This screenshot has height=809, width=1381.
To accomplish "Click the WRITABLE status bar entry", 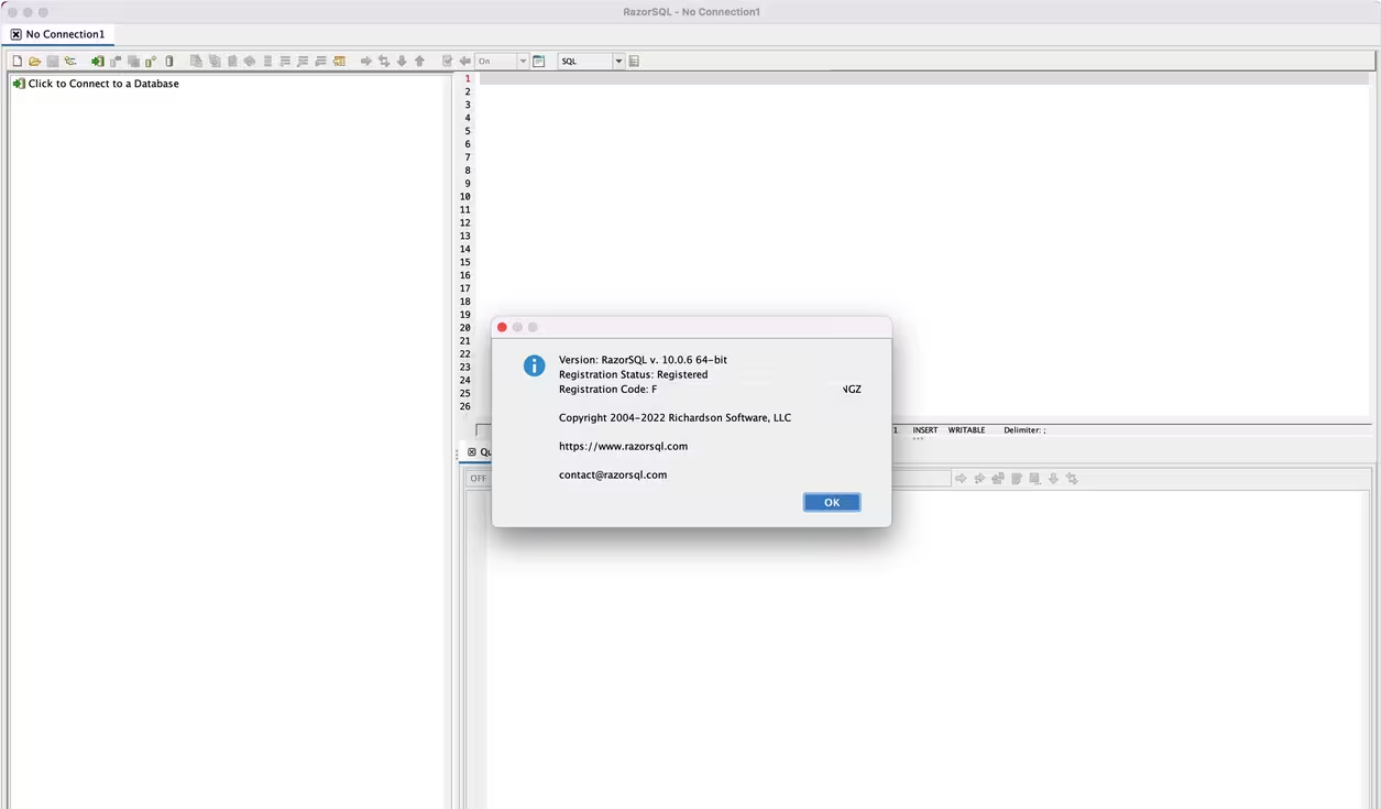I will 966,430.
